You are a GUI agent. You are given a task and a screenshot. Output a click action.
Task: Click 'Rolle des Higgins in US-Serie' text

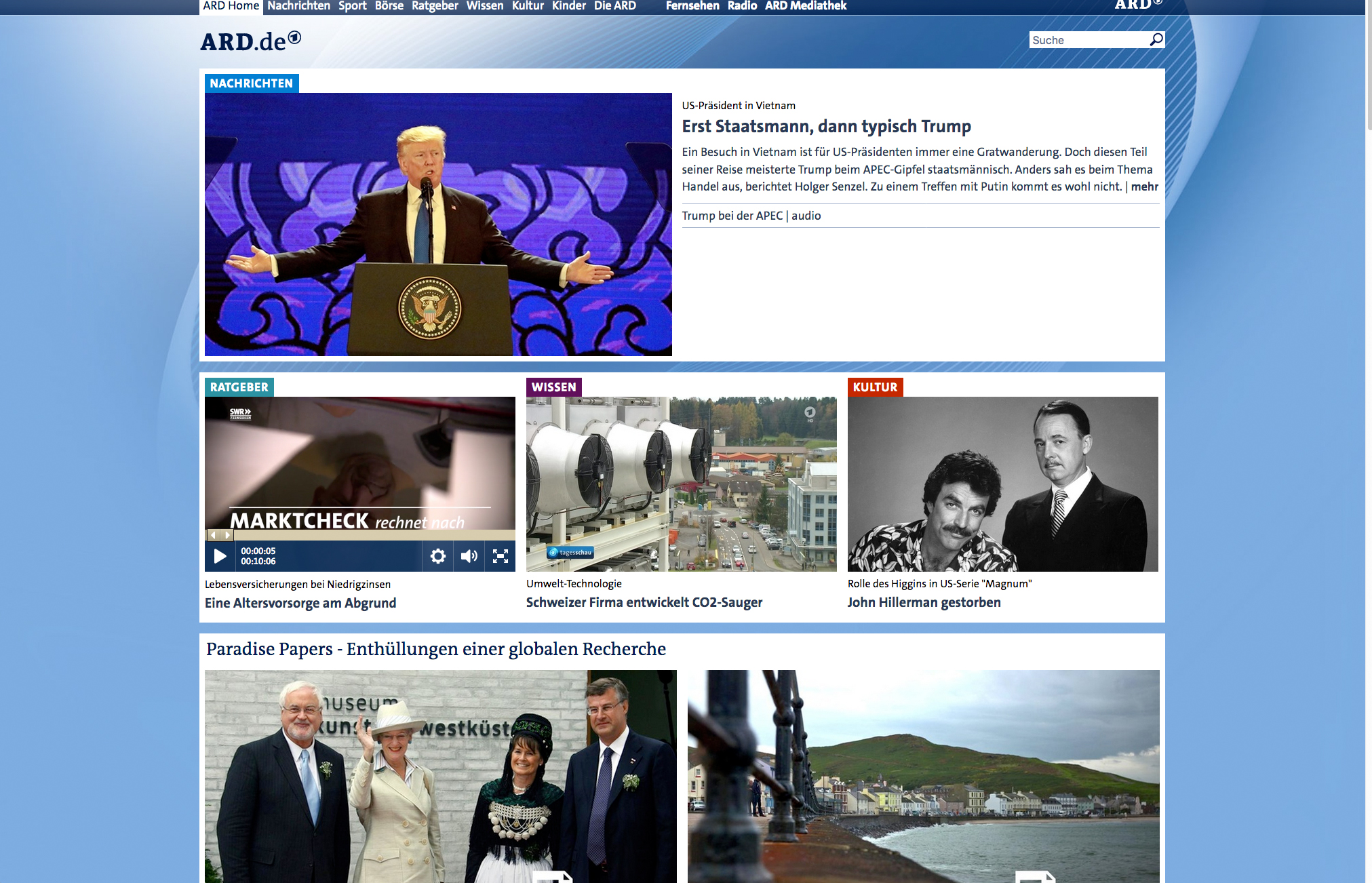tap(939, 584)
